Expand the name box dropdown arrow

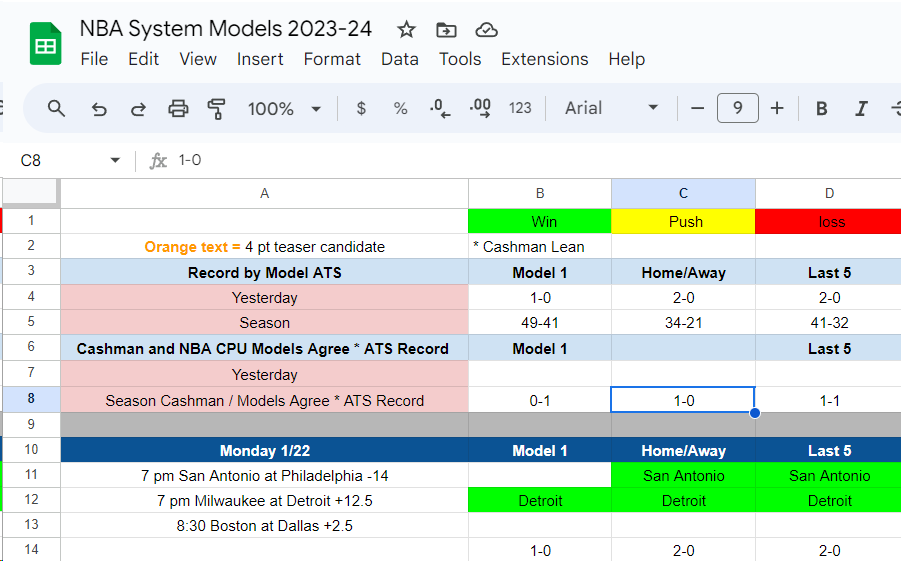pyautogui.click(x=115, y=160)
